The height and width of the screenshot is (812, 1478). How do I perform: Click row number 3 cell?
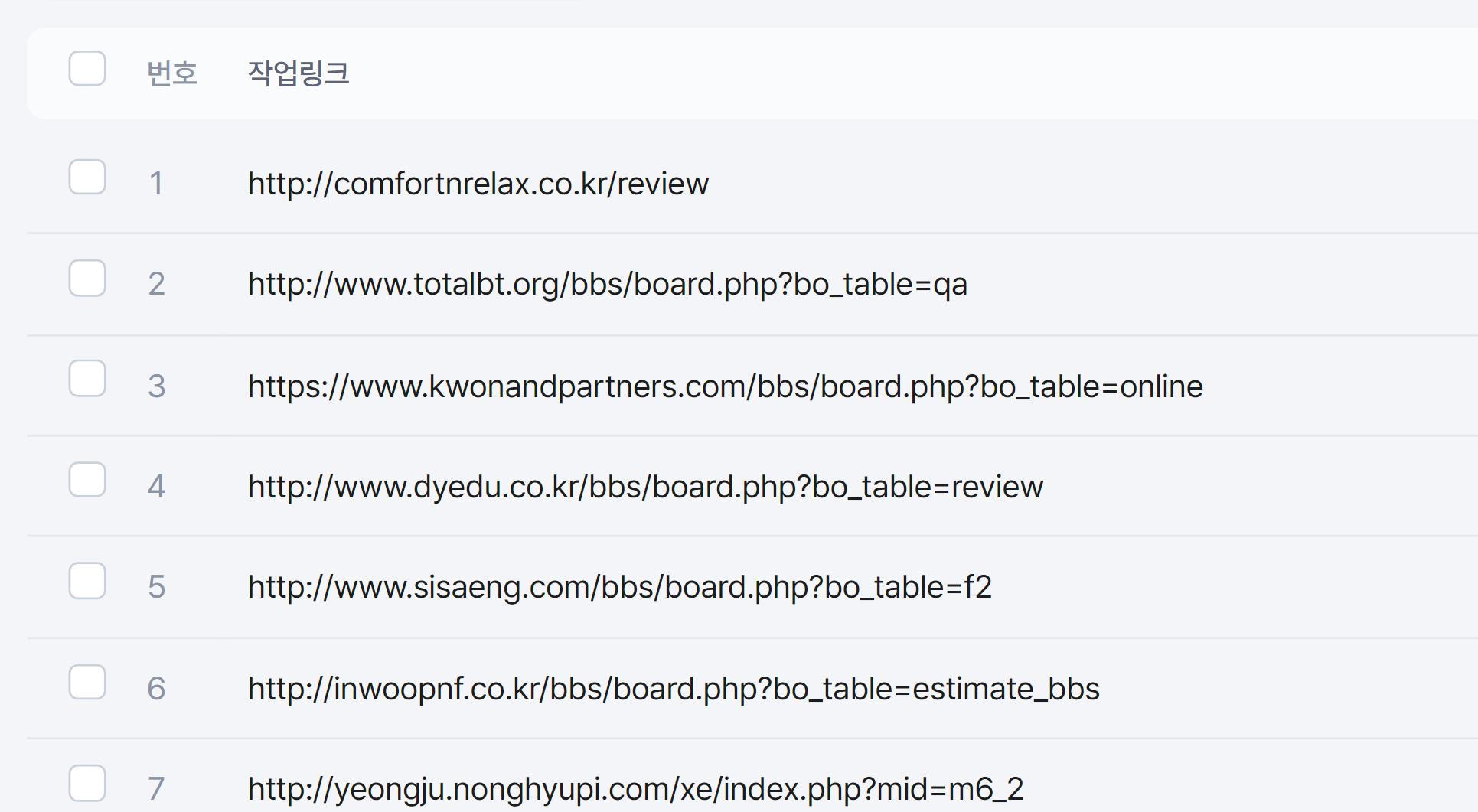click(156, 386)
